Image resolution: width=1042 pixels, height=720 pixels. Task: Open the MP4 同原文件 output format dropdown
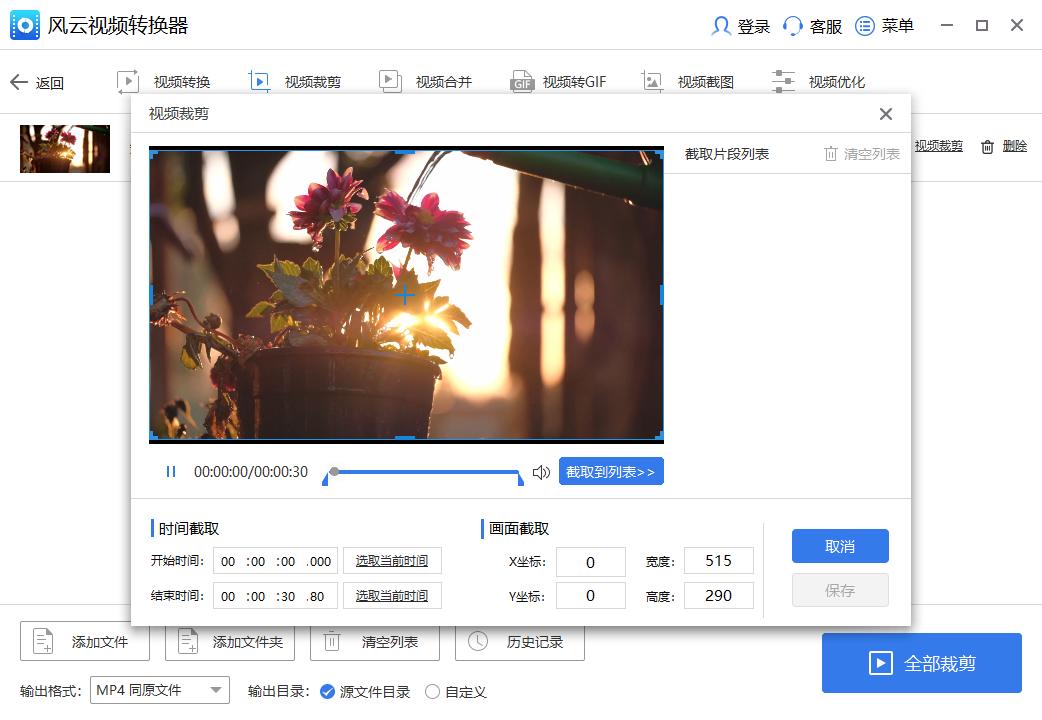click(160, 690)
